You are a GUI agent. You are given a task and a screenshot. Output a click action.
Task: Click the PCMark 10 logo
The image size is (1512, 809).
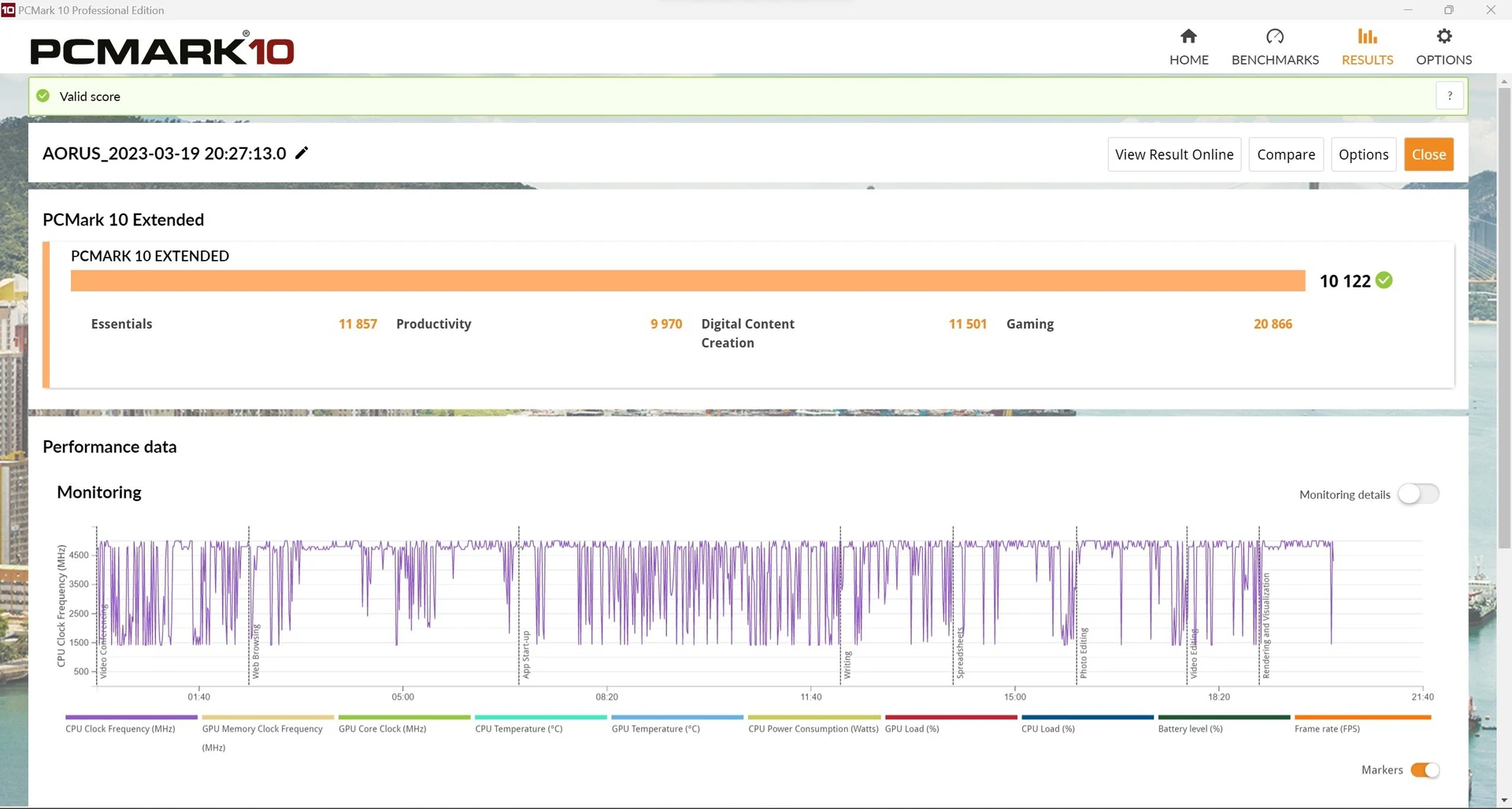(x=162, y=50)
